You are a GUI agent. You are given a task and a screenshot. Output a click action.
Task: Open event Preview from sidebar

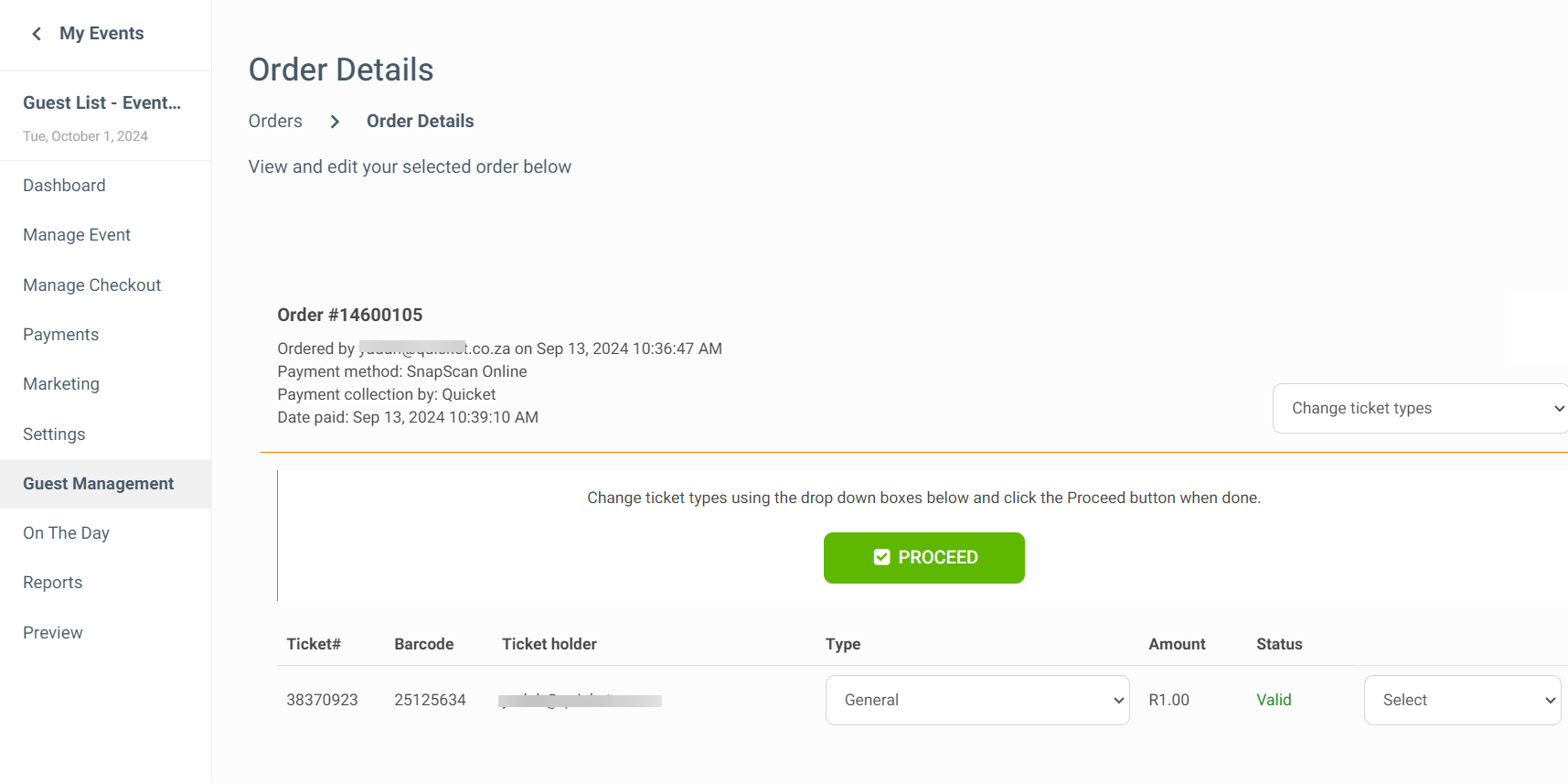53,633
